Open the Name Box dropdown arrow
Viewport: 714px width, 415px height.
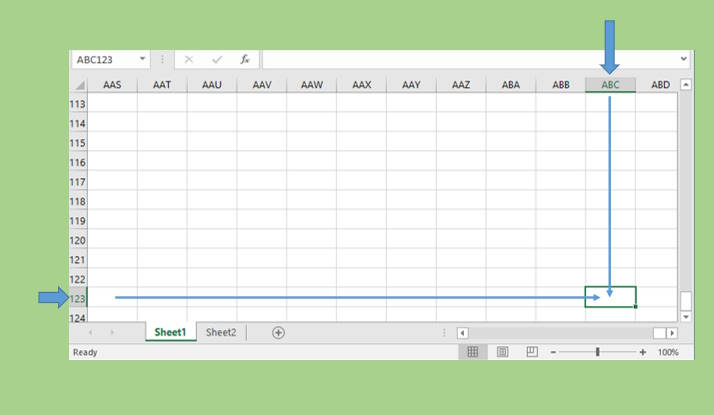[x=143, y=60]
